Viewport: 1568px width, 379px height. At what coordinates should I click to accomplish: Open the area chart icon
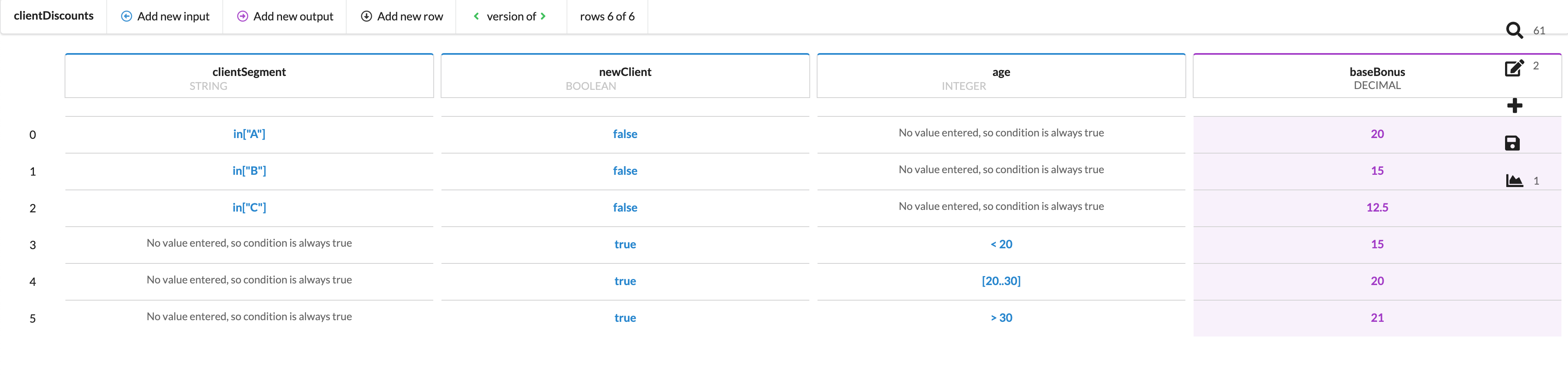[x=1514, y=181]
